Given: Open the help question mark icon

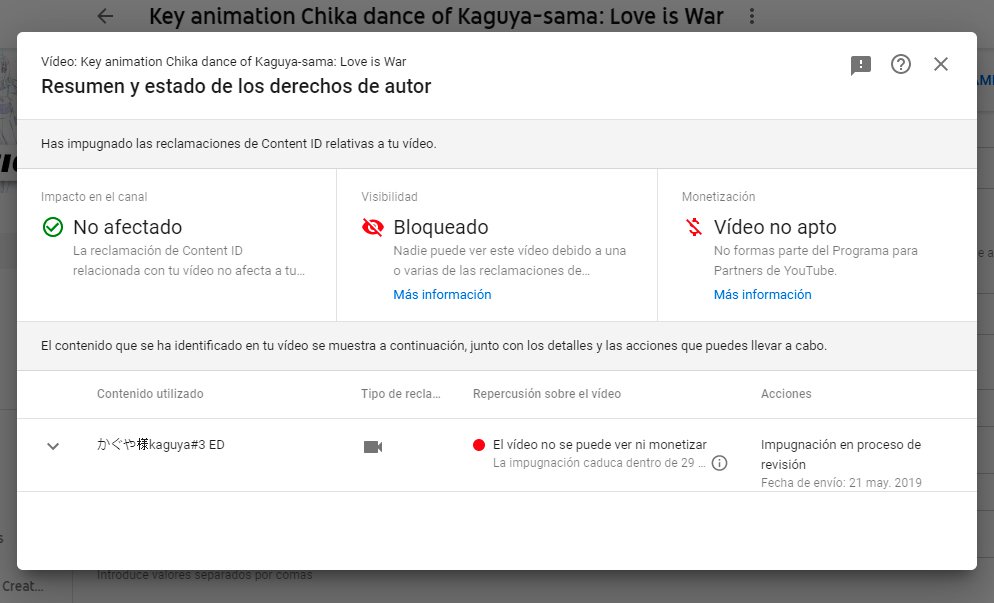Looking at the screenshot, I should coord(900,64).
